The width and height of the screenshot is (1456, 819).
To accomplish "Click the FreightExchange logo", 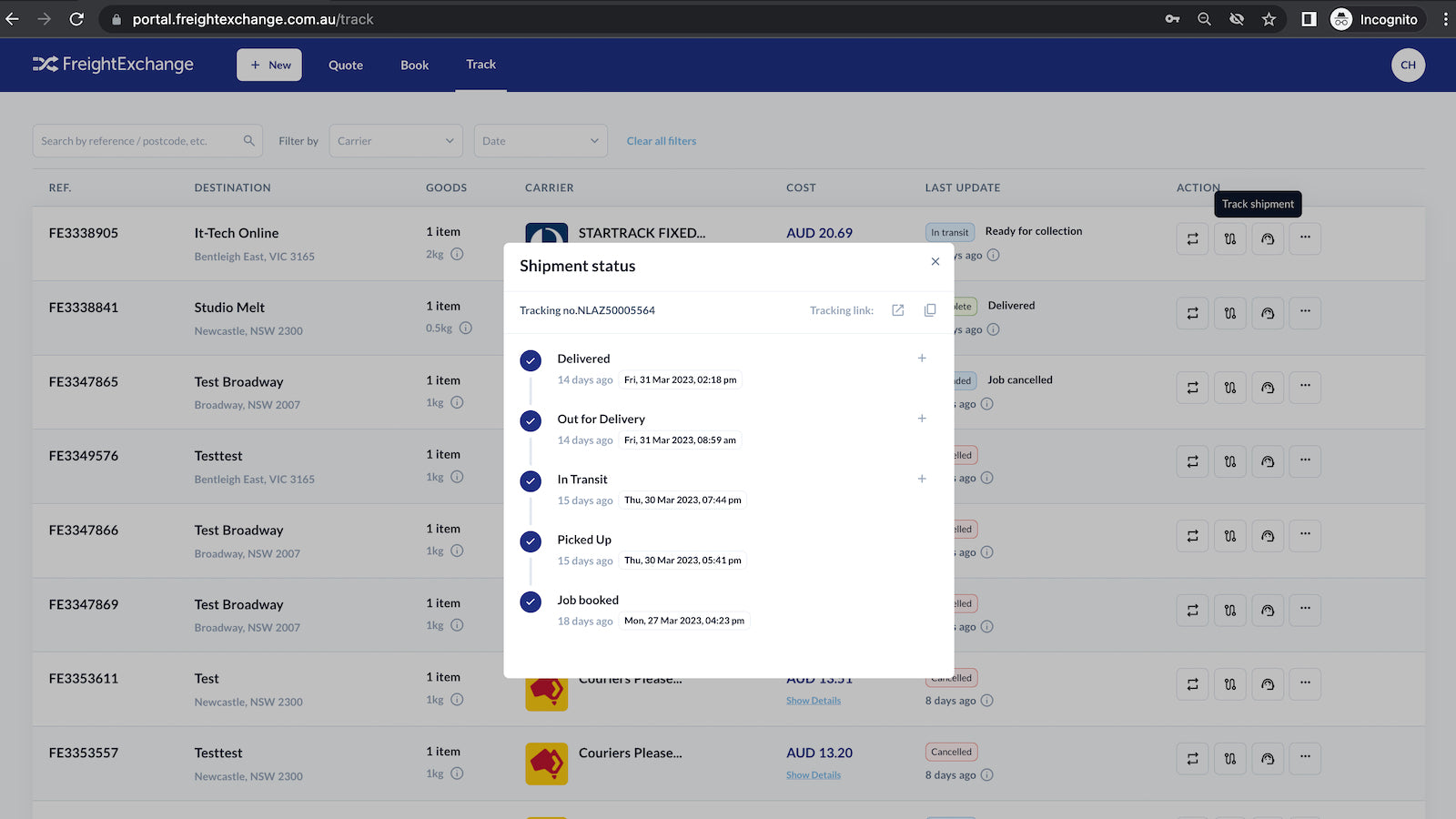I will click(113, 64).
